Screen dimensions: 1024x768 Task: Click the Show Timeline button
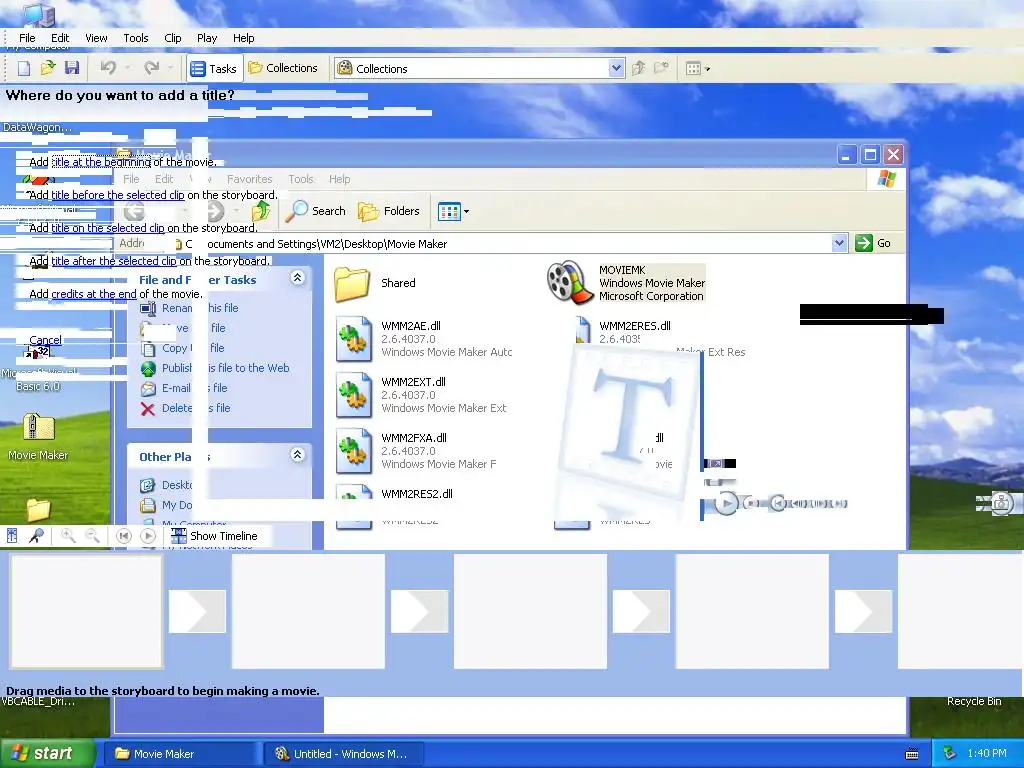pyautogui.click(x=215, y=536)
